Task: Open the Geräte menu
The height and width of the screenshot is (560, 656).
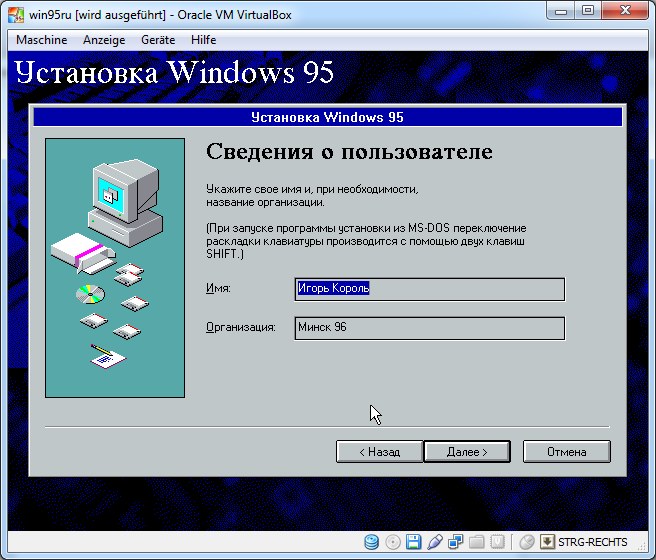Action: coord(157,40)
